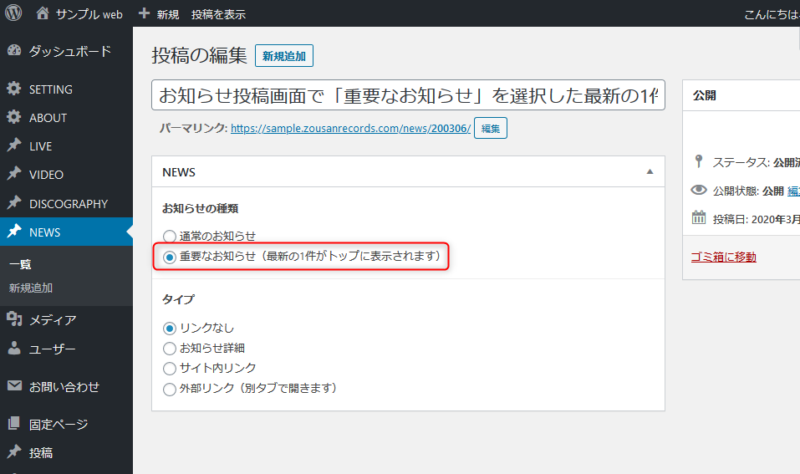Click the ユーザー person icon
This screenshot has height=474, width=800.
click(x=14, y=349)
